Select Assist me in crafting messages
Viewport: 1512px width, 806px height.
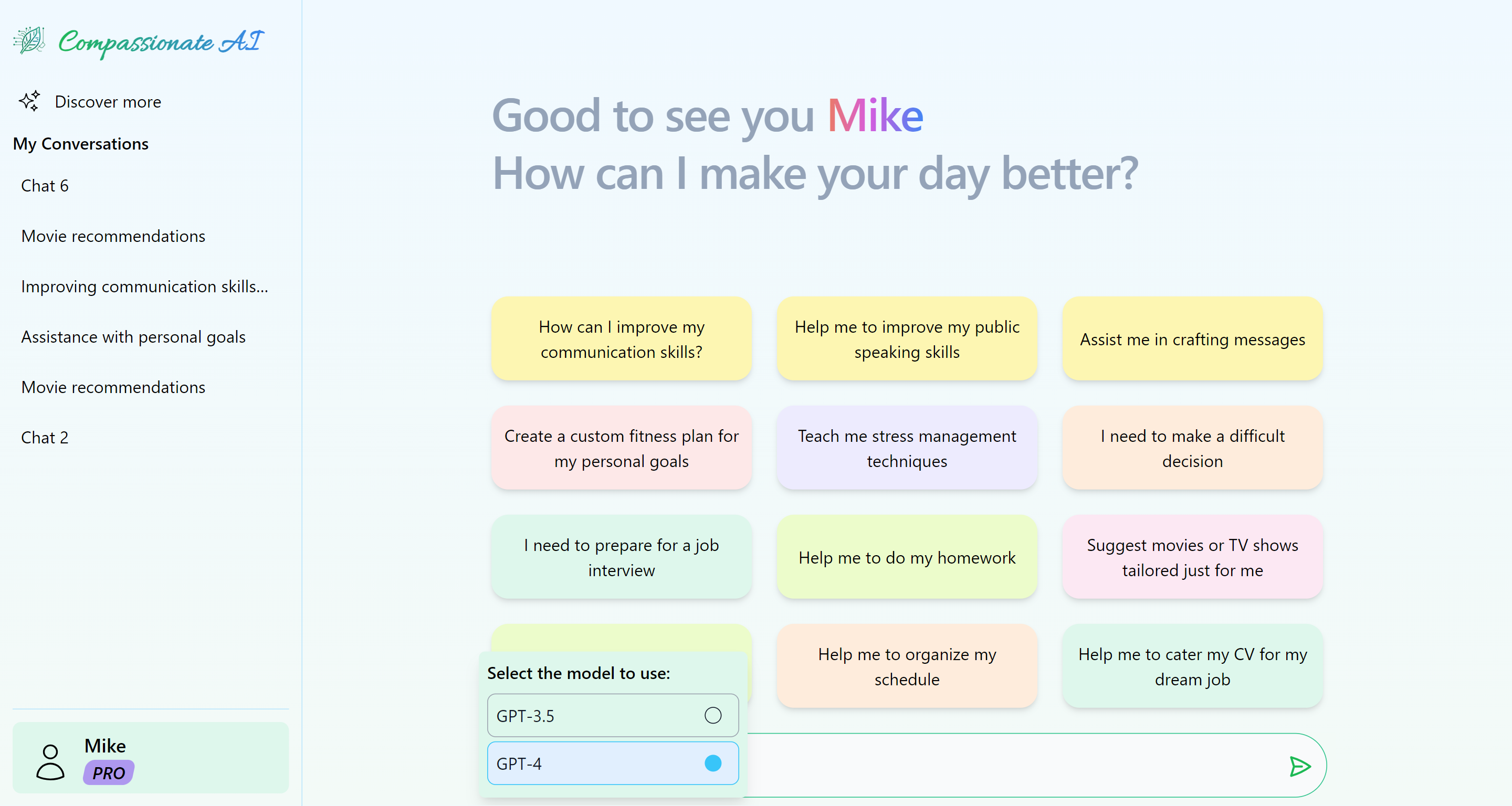tap(1192, 339)
